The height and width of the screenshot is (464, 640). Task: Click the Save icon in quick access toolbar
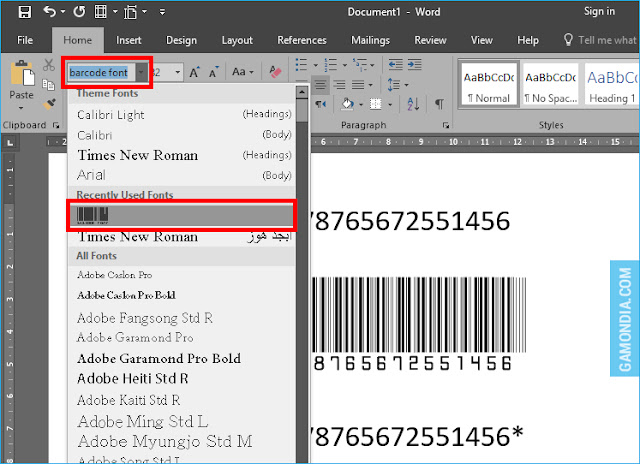click(24, 12)
